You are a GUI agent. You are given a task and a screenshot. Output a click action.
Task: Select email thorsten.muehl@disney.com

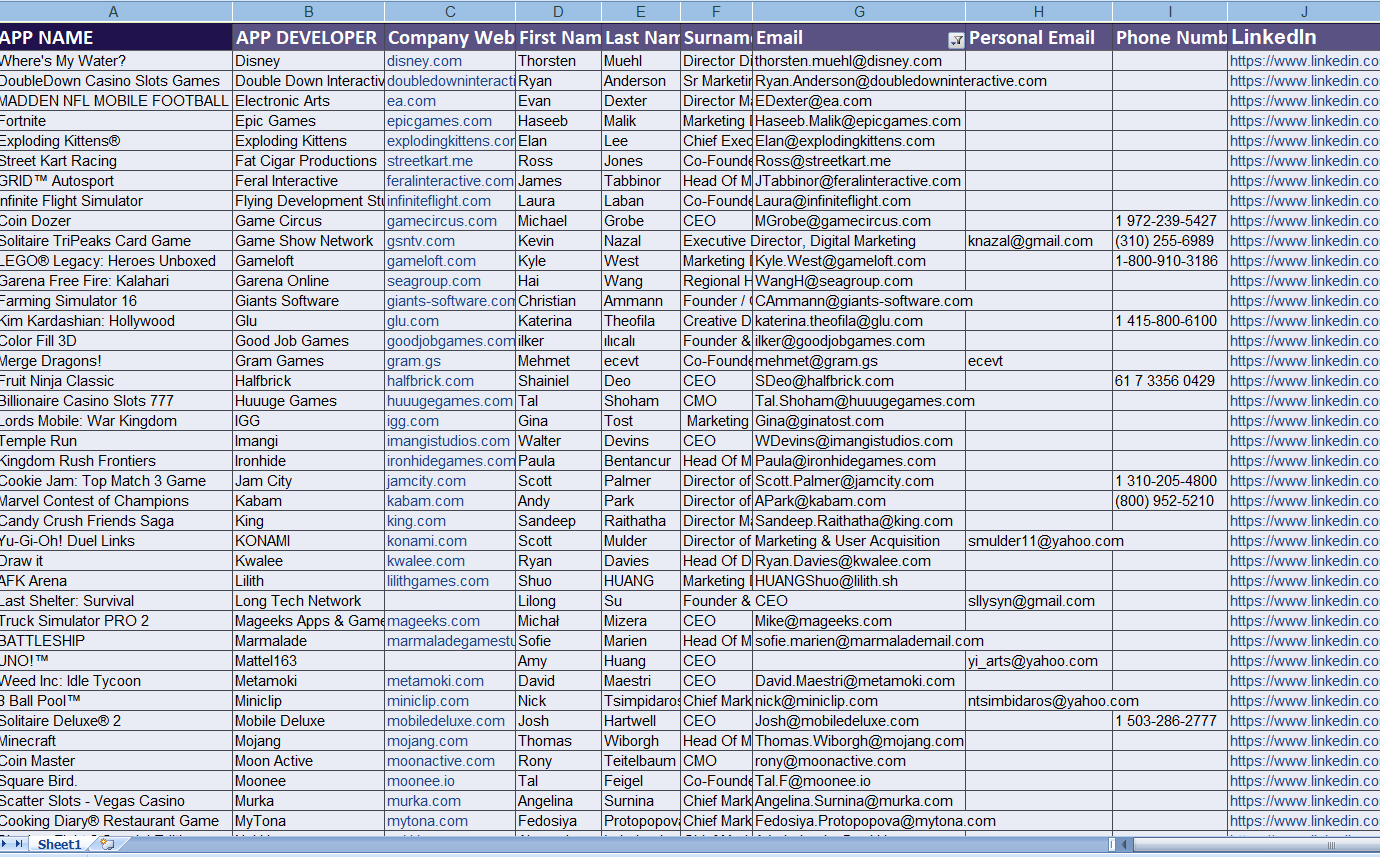click(859, 61)
